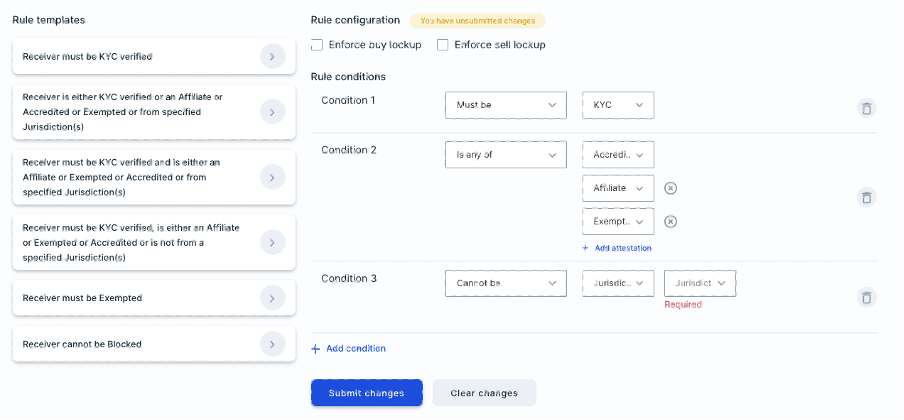Image resolution: width=904 pixels, height=420 pixels.
Task: Click the Clear changes button
Action: [x=484, y=393]
